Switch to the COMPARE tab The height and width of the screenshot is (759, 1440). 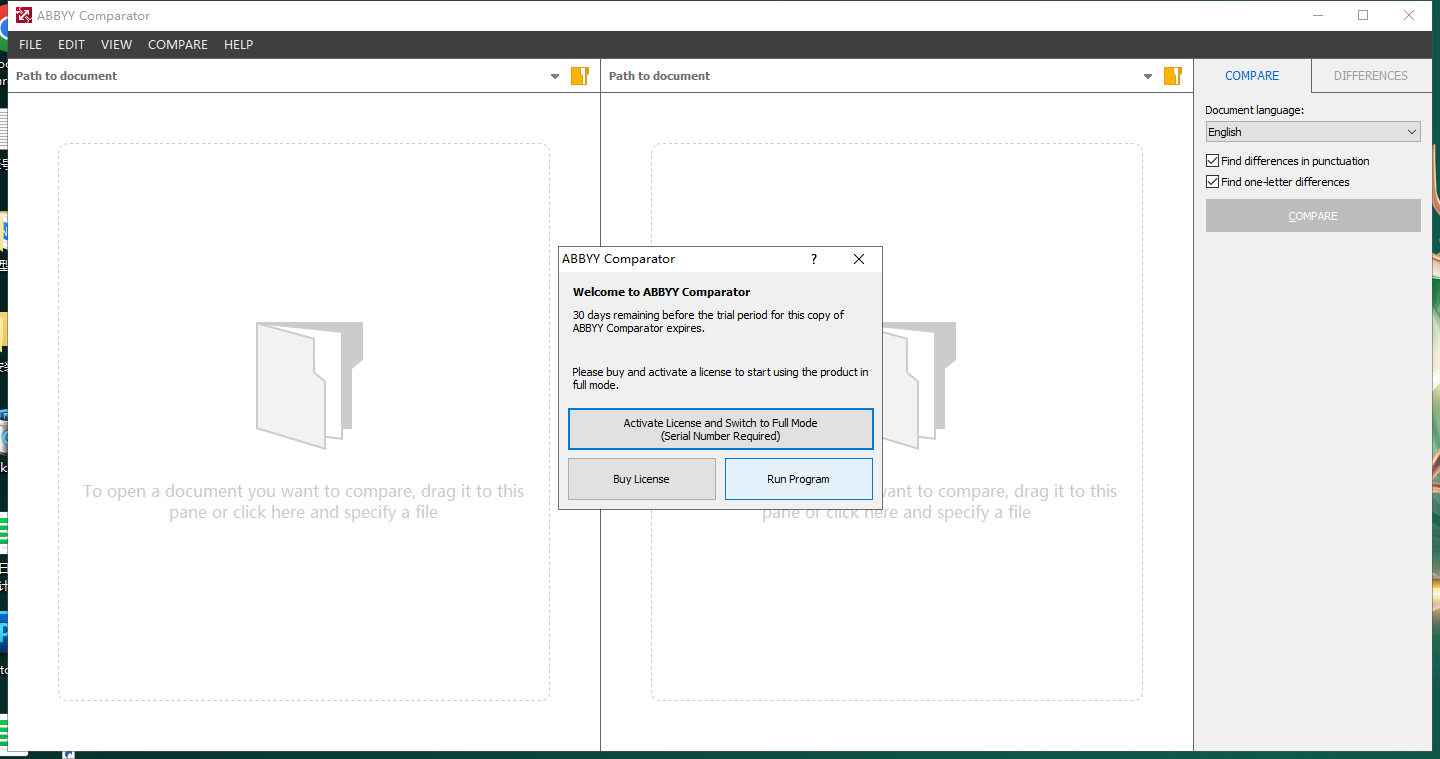[x=1252, y=76]
